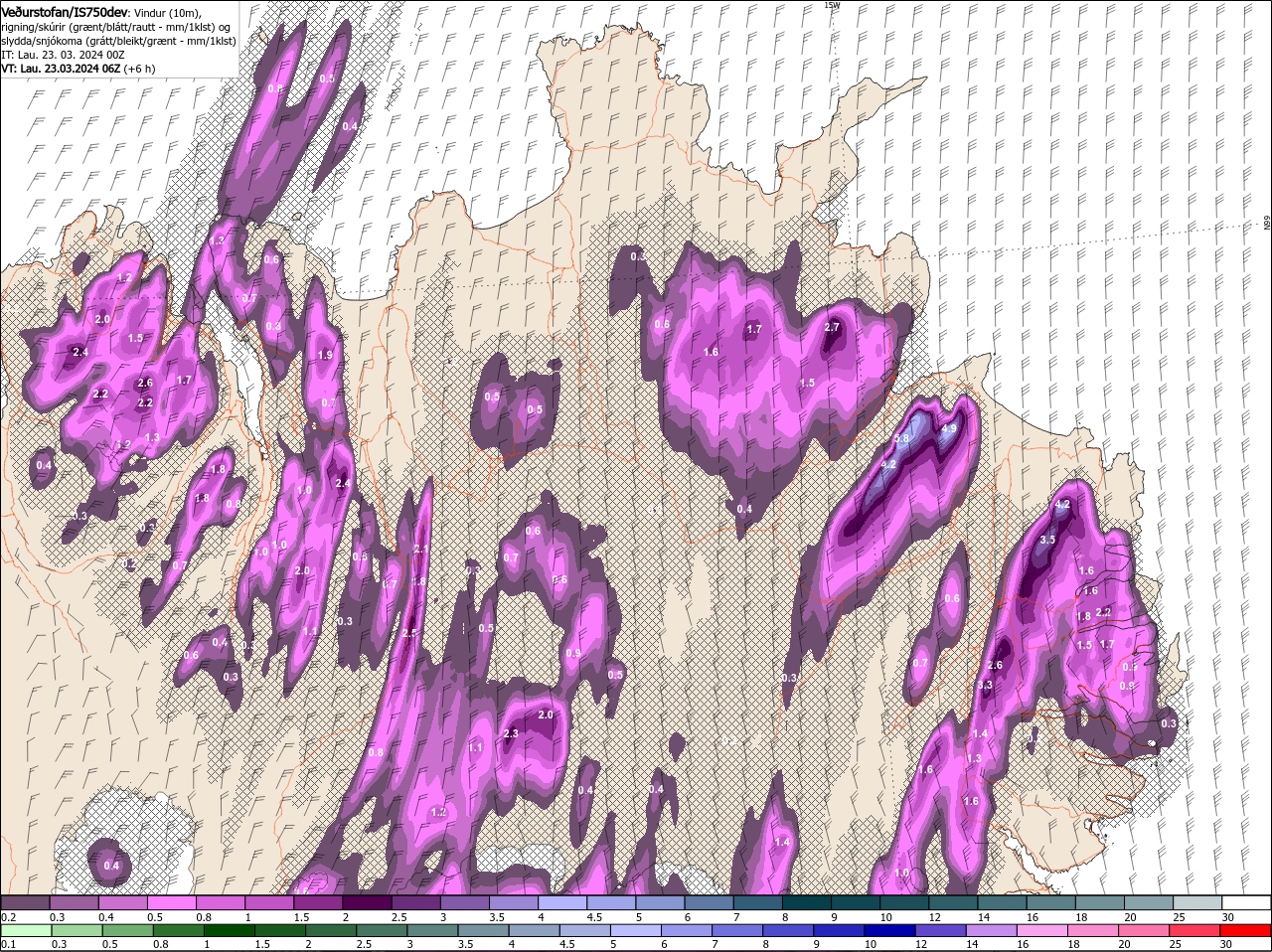Screen dimensions: 1272x952
Task: Pick the blue legend swatch starting at 8 in the rain row
Action: 790,930
